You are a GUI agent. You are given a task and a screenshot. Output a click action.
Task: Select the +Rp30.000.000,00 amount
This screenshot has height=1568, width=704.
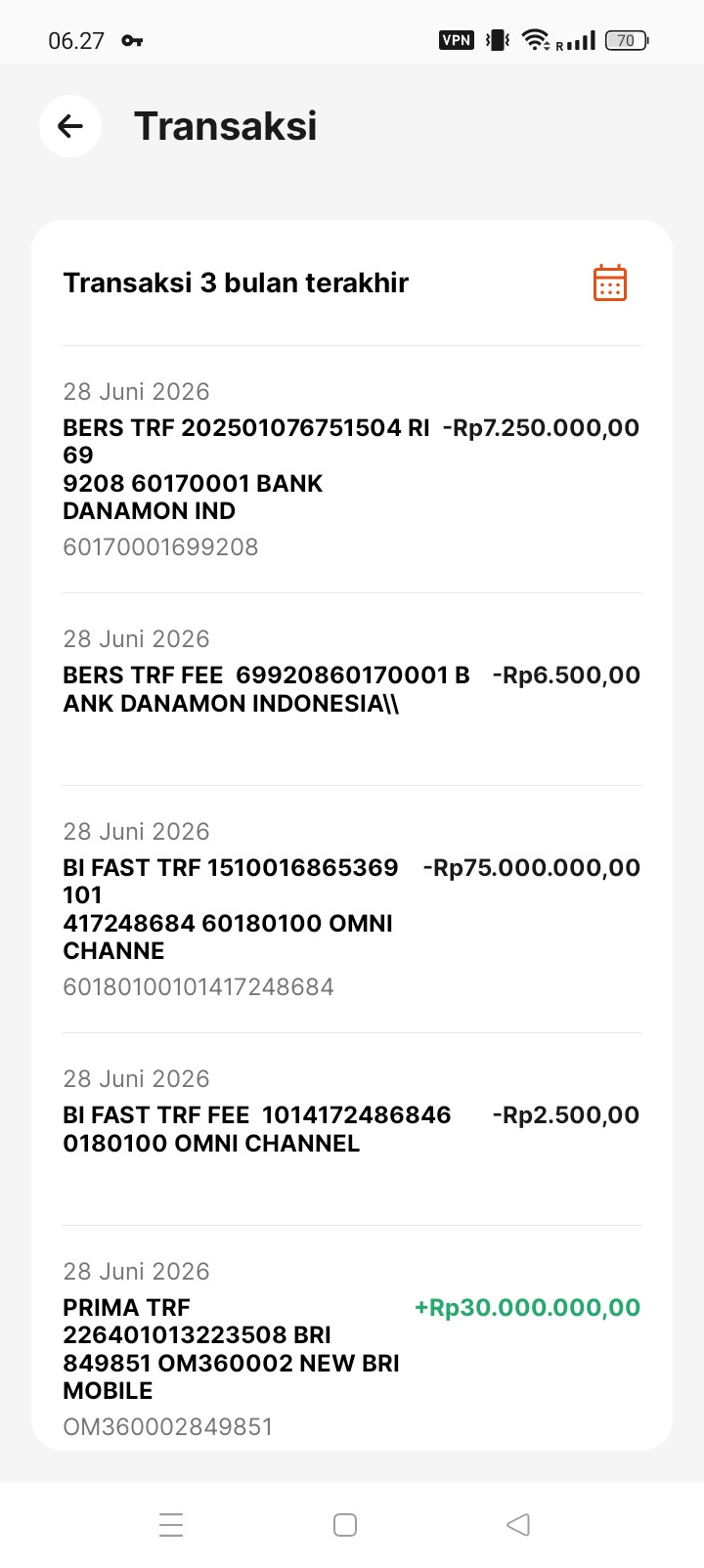click(x=528, y=1308)
